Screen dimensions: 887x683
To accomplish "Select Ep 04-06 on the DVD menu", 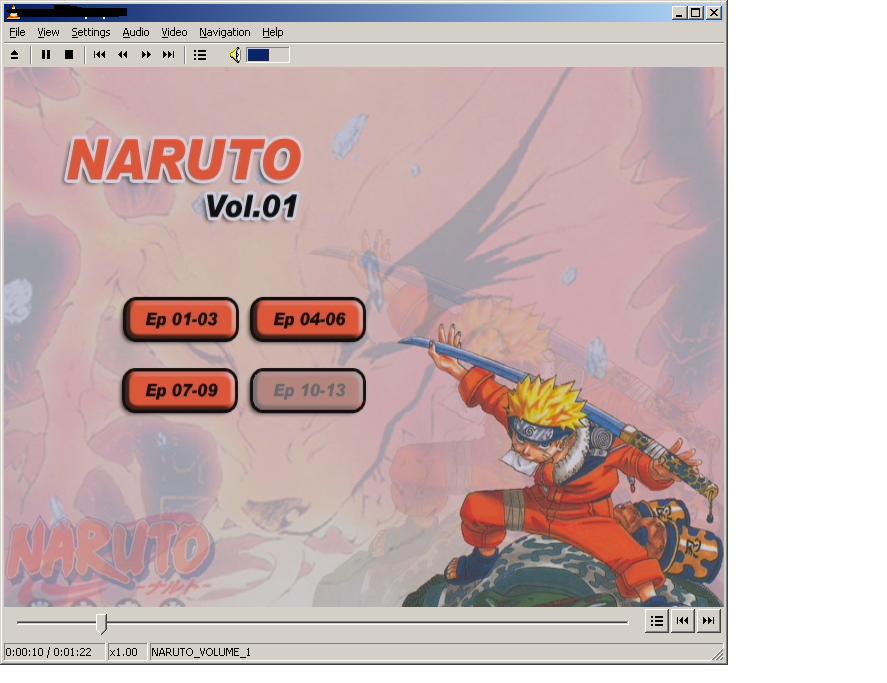I will [308, 319].
